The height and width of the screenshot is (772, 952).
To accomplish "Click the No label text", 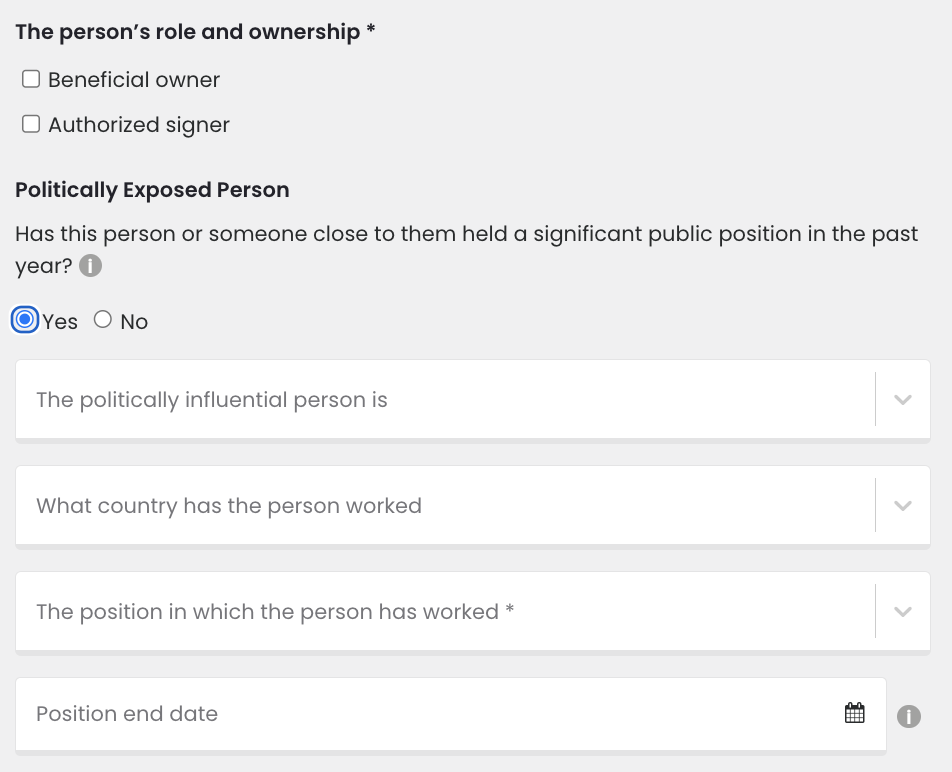I will (x=134, y=322).
